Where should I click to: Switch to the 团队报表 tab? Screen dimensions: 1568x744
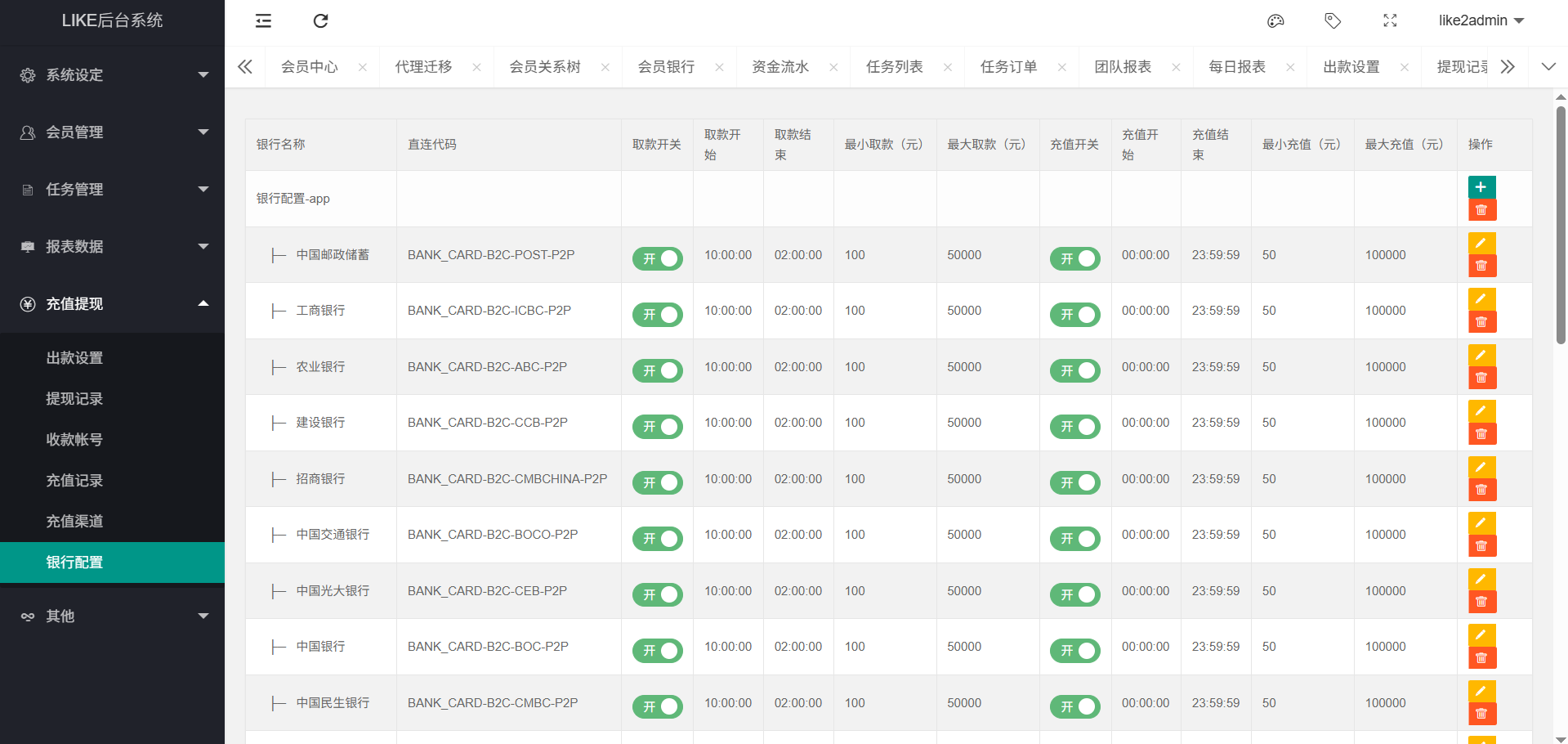[1123, 67]
